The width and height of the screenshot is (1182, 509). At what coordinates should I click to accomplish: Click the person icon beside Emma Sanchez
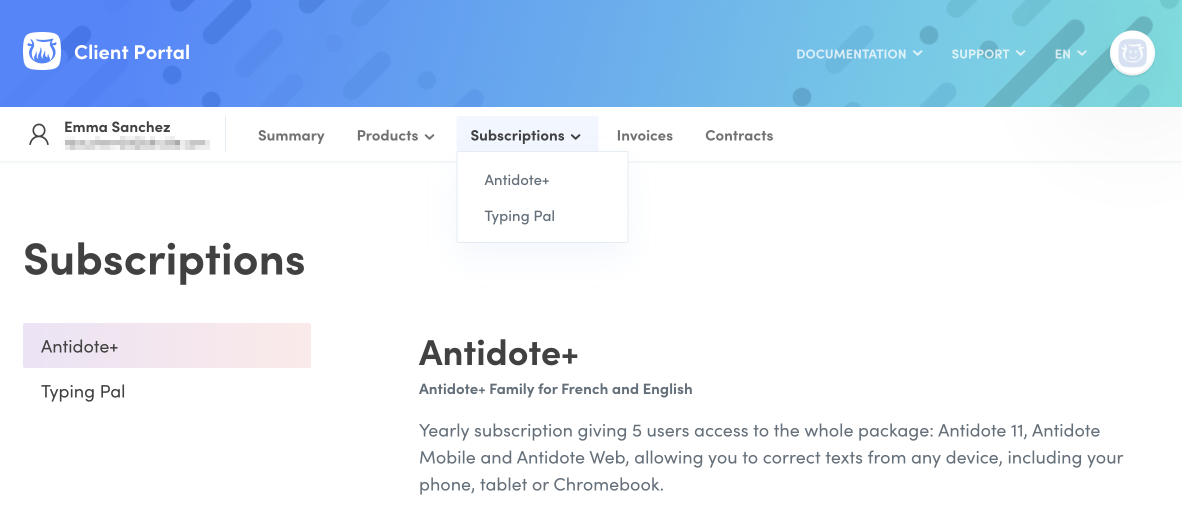(x=38, y=135)
